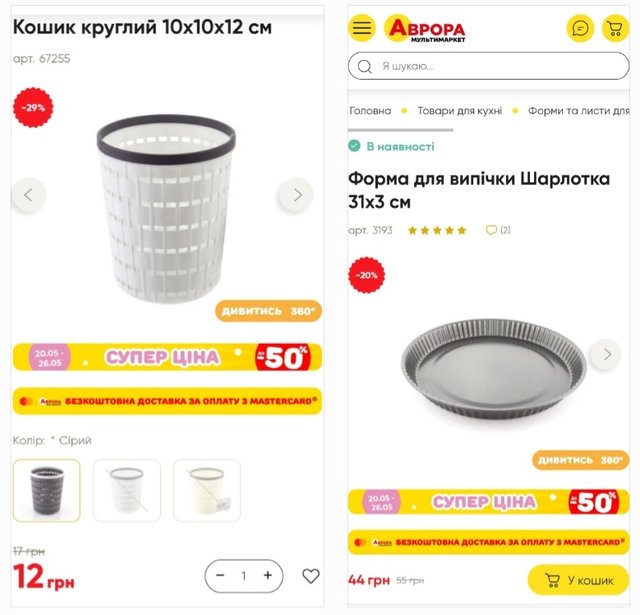This screenshot has height=615, width=640.
Task: Add basket to favorites with heart icon
Action: pyautogui.click(x=311, y=576)
